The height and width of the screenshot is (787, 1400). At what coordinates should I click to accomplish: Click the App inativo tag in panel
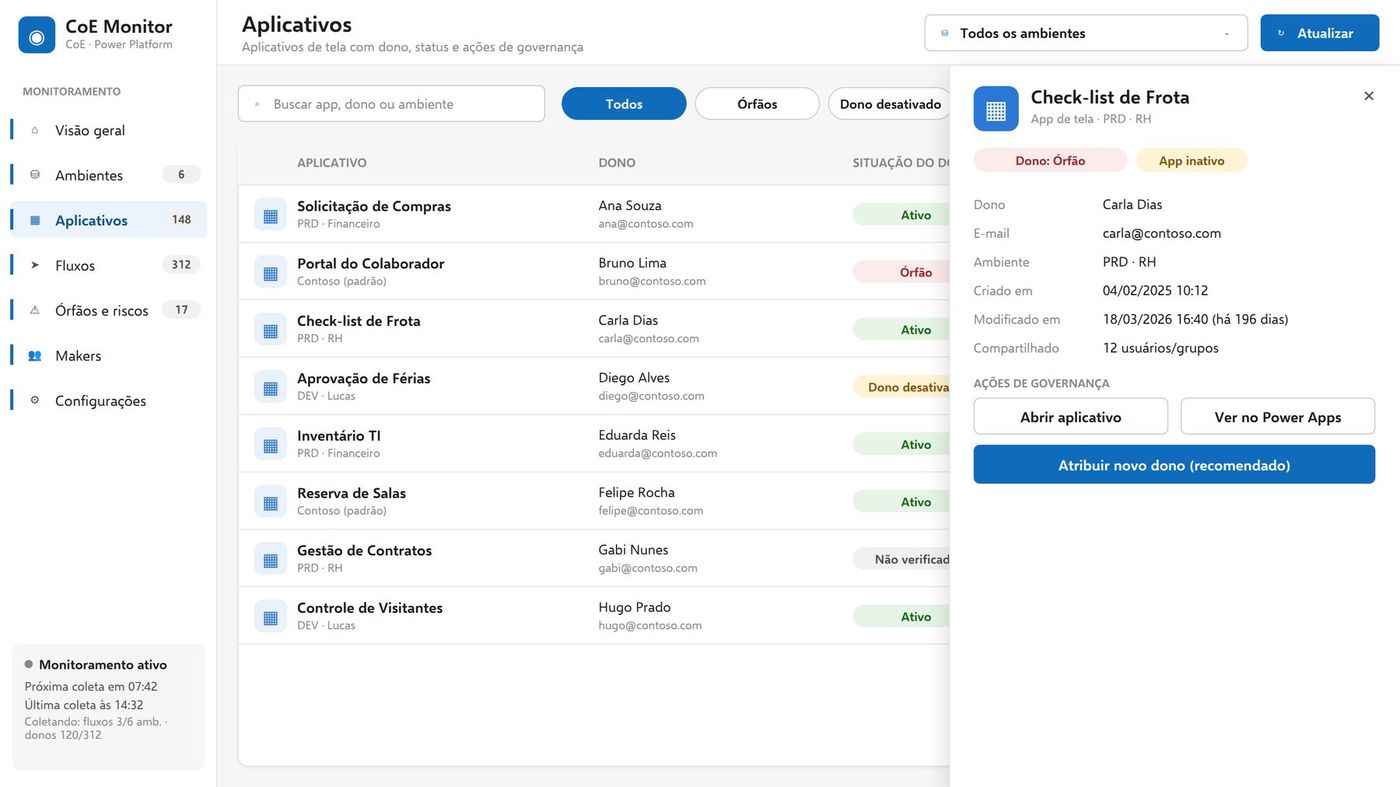click(x=1192, y=160)
